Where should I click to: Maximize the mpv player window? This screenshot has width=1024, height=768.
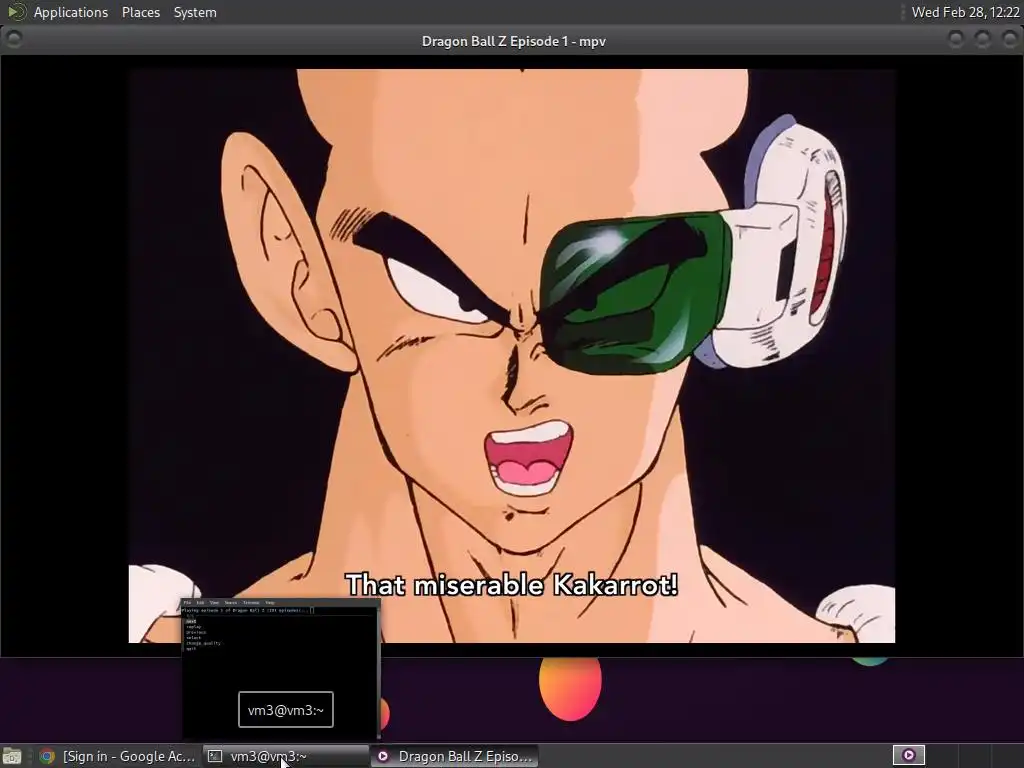[982, 39]
